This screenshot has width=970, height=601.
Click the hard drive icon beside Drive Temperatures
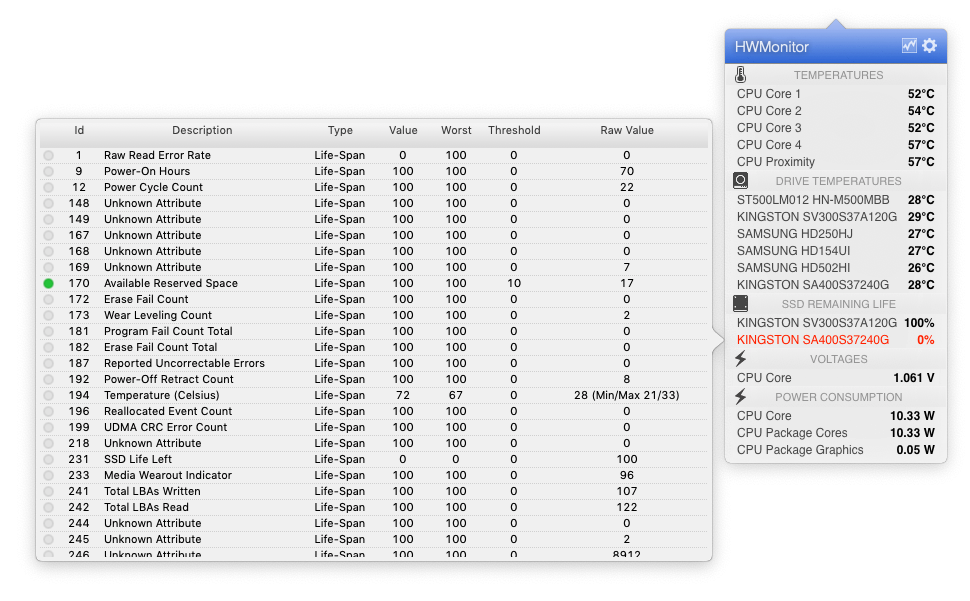coord(740,181)
